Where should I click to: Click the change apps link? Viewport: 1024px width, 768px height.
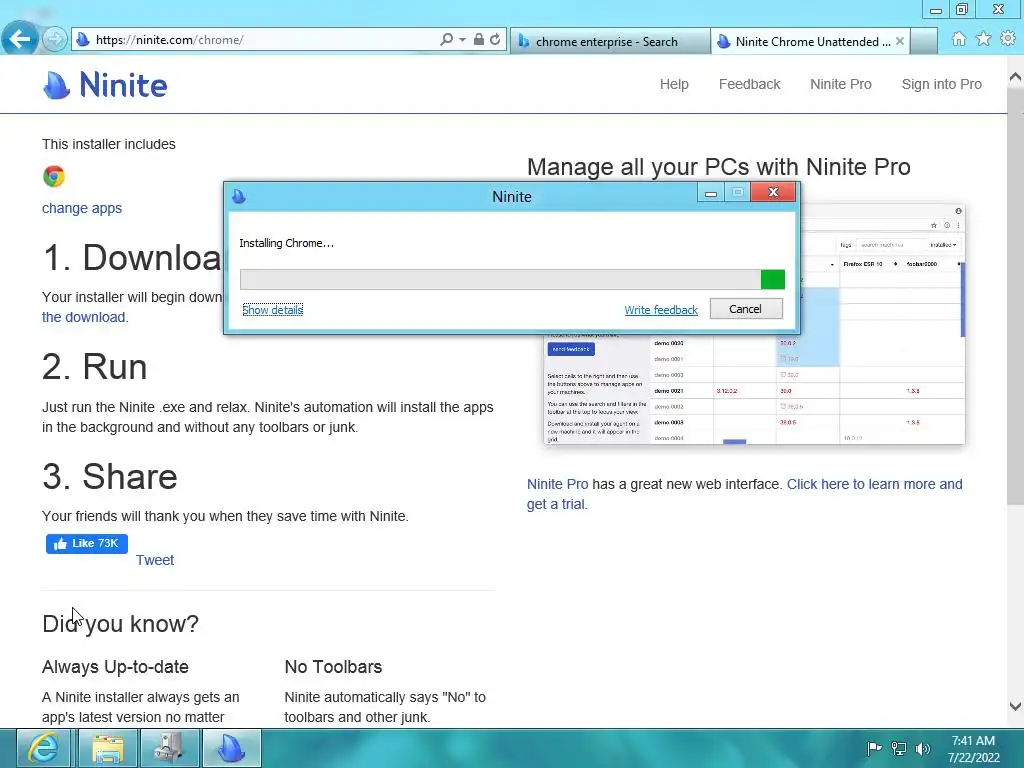coord(82,208)
